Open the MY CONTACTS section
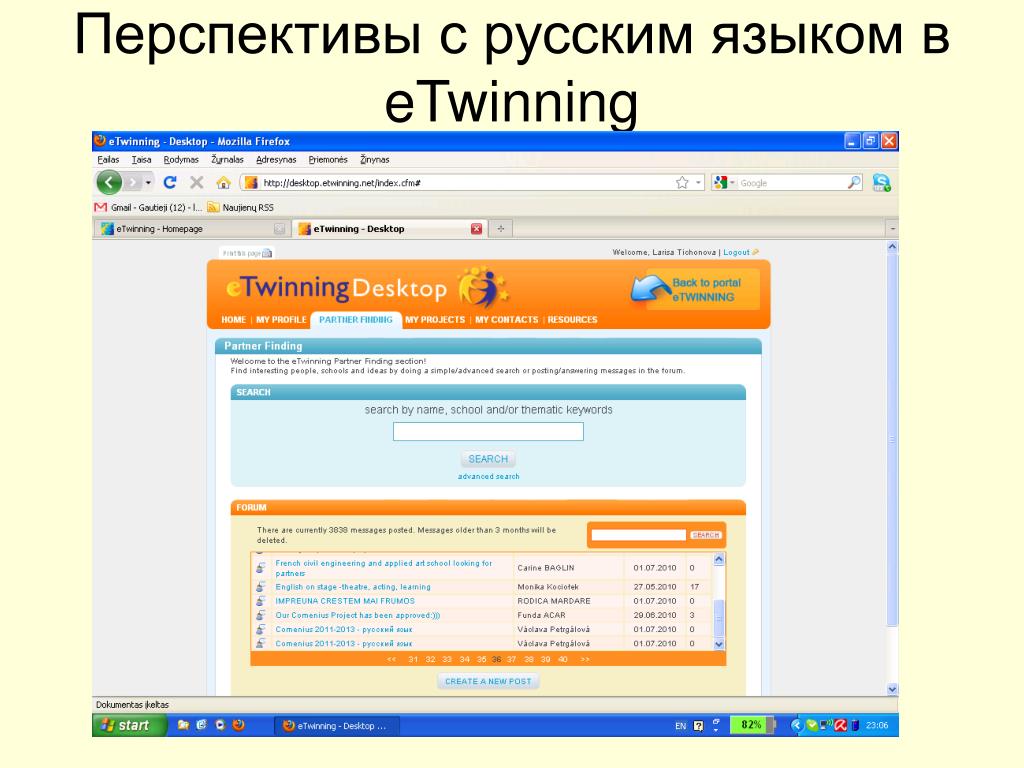This screenshot has height=768, width=1024. (x=507, y=319)
